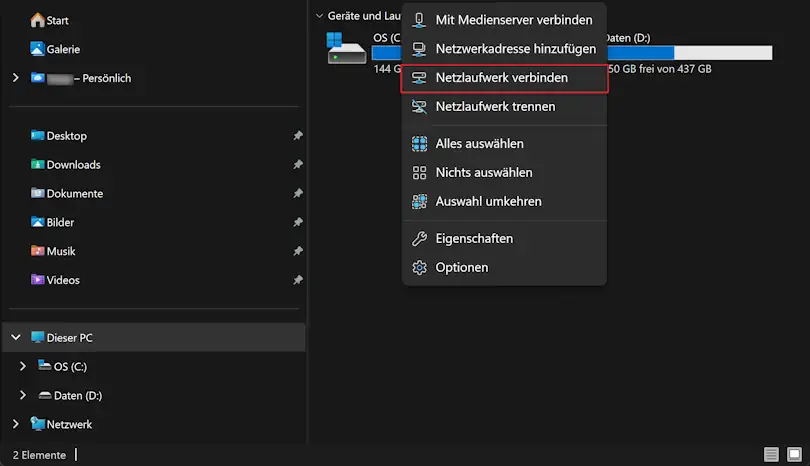Unpin Bilder using its pin icon
Image resolution: width=810 pixels, height=466 pixels.
(x=298, y=222)
